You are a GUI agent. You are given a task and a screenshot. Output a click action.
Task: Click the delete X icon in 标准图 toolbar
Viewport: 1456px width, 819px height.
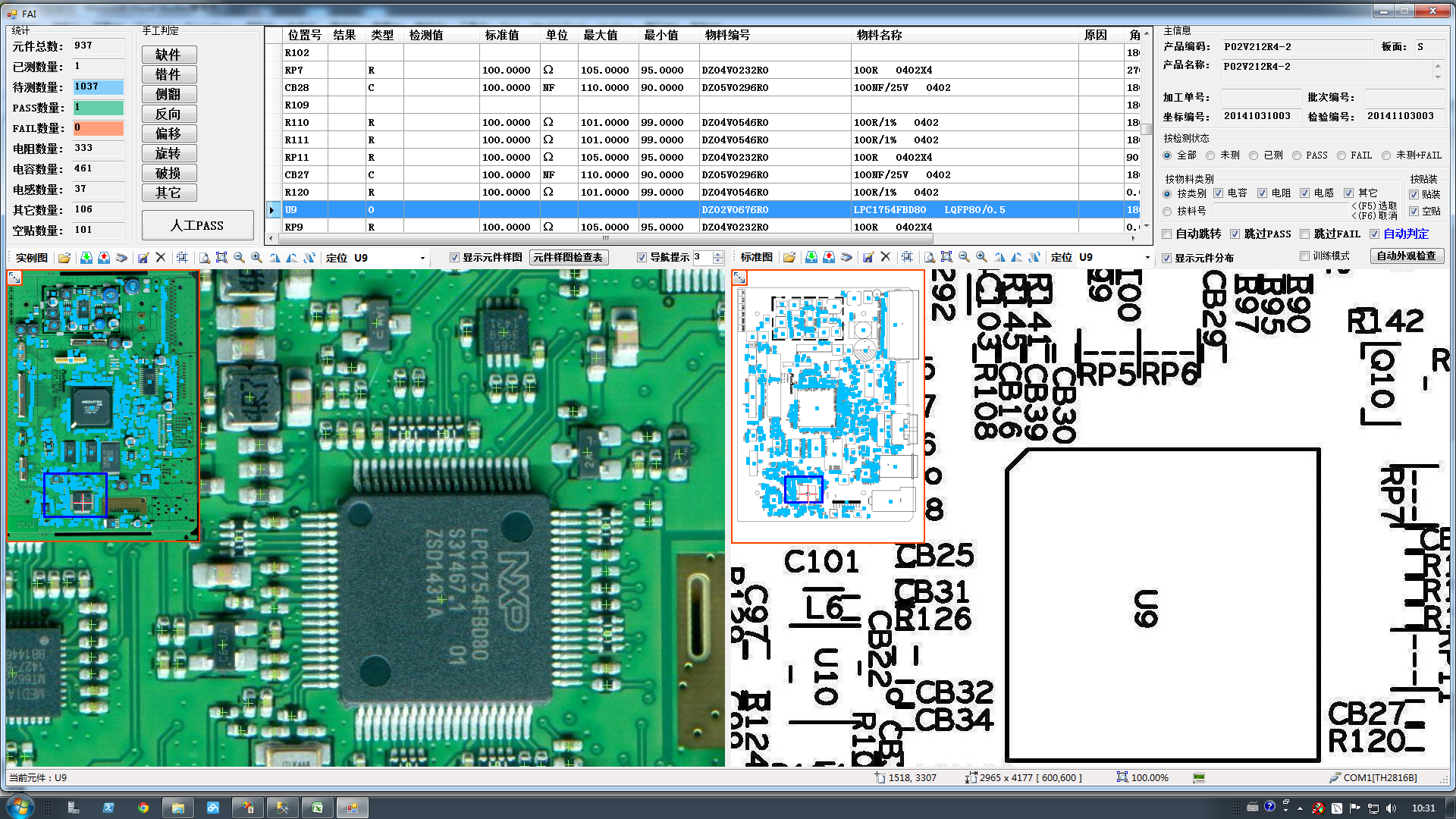885,258
